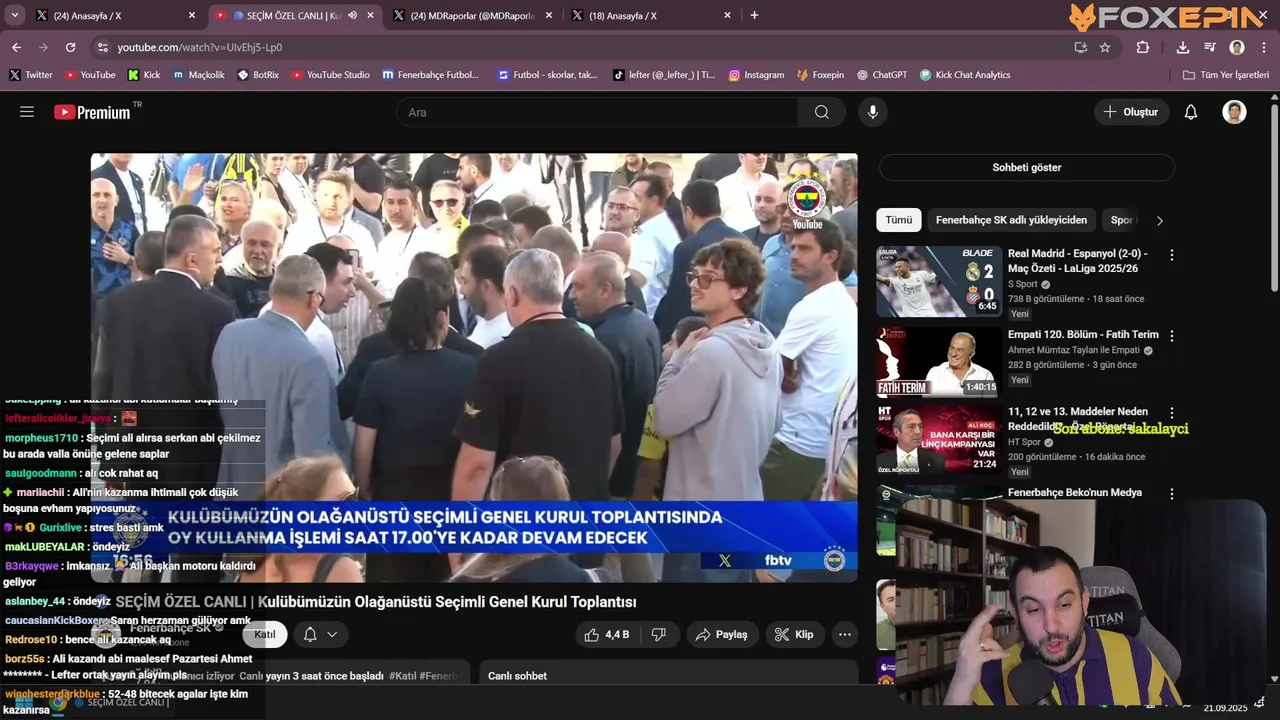Open YouTube notifications bell
Screen dimensions: 1280x720
pyautogui.click(x=1191, y=112)
